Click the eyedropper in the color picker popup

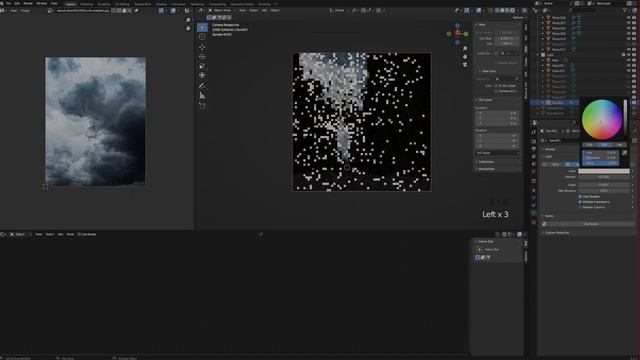pos(624,153)
